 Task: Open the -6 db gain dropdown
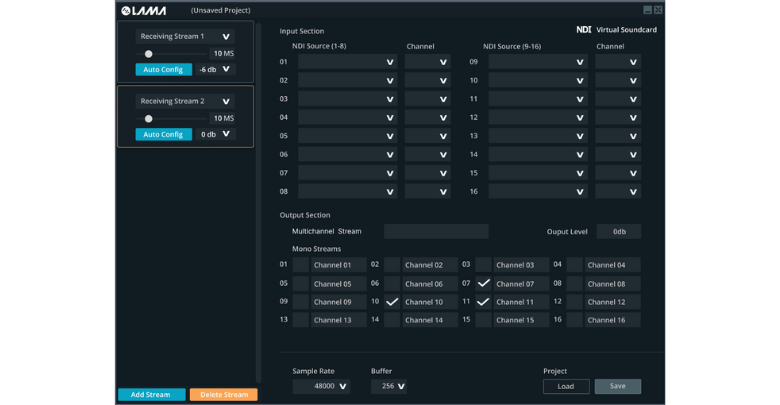(x=226, y=70)
